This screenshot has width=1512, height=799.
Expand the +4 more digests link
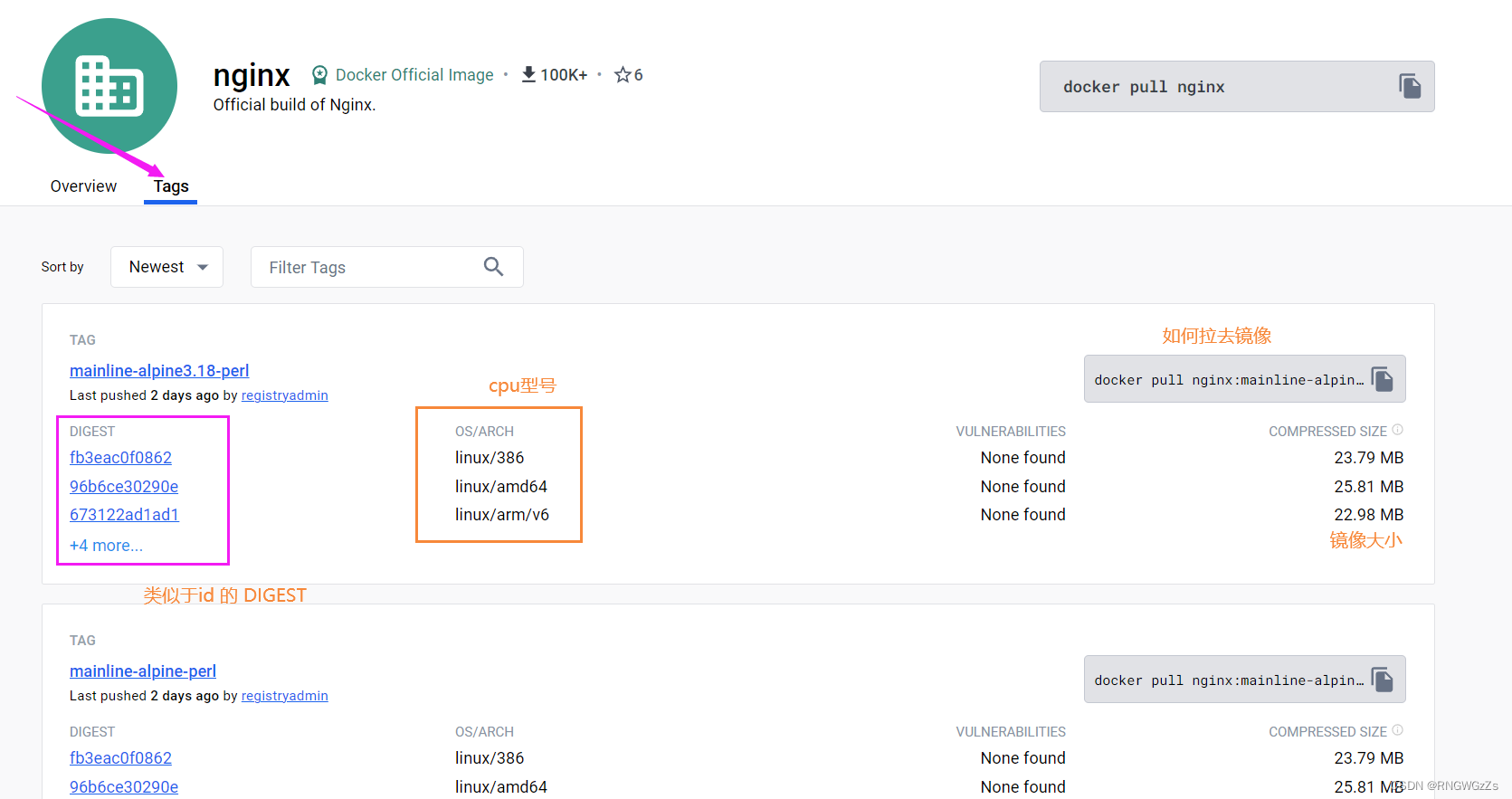(x=106, y=545)
